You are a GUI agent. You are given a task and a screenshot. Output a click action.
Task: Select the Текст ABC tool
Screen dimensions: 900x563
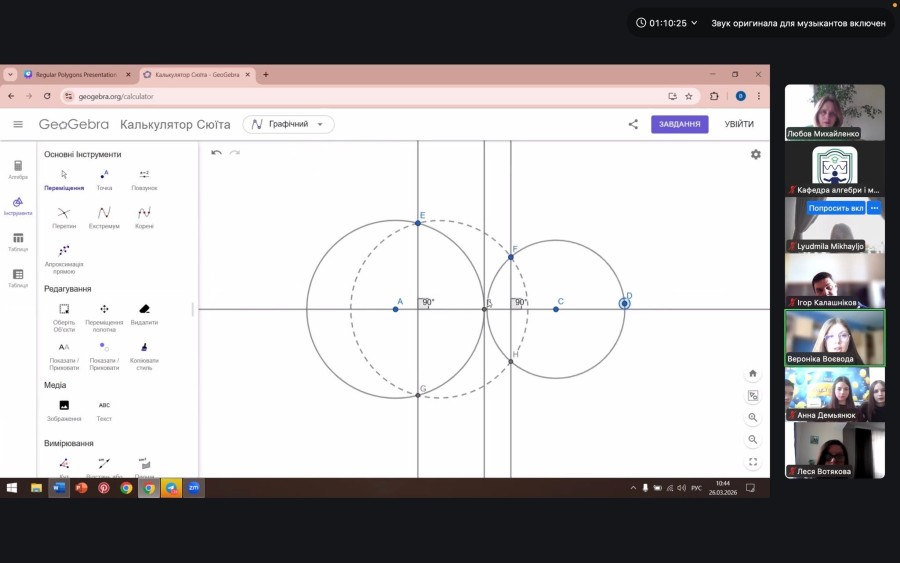(x=104, y=410)
